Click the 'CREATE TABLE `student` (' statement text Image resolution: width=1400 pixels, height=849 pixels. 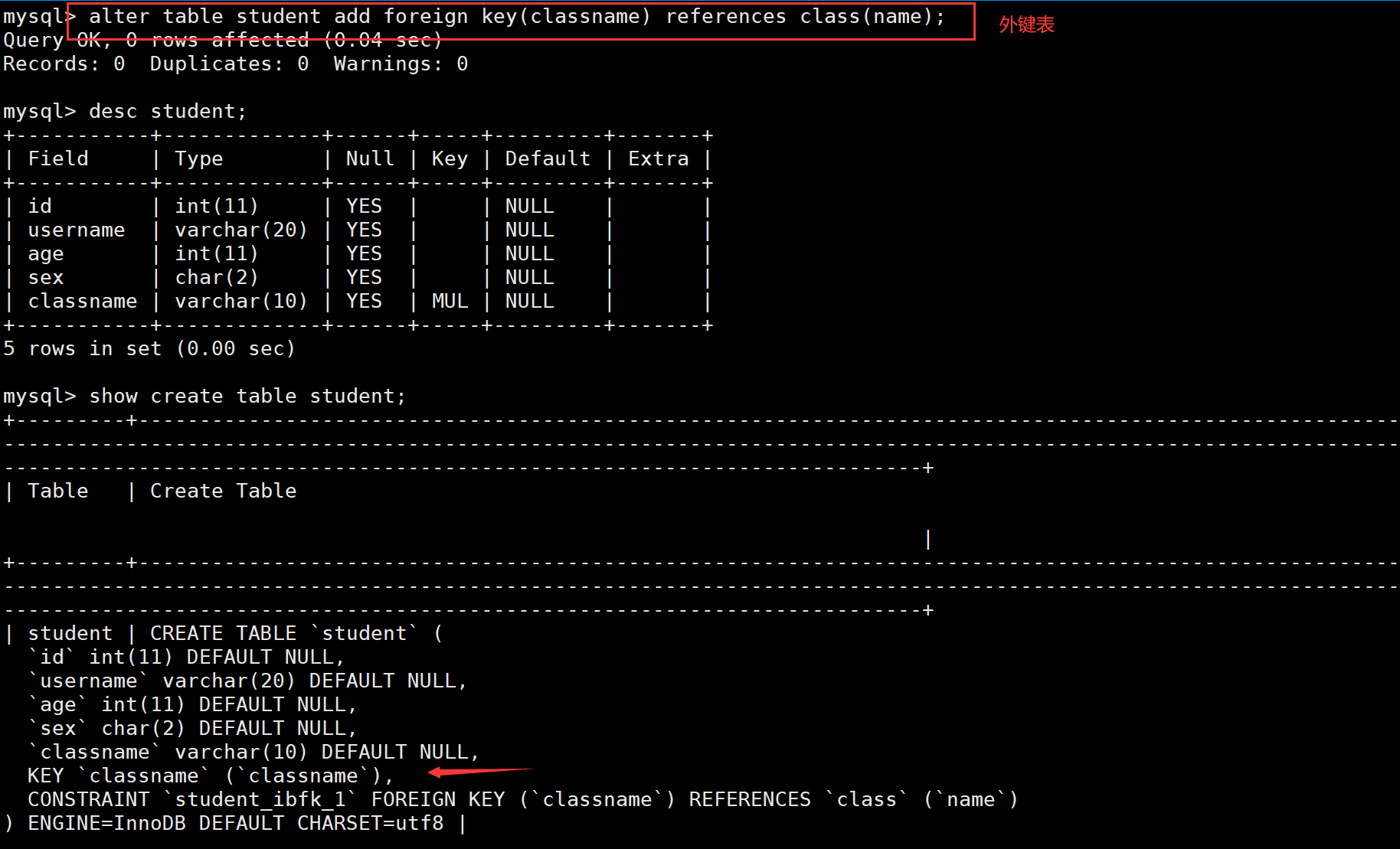(296, 634)
